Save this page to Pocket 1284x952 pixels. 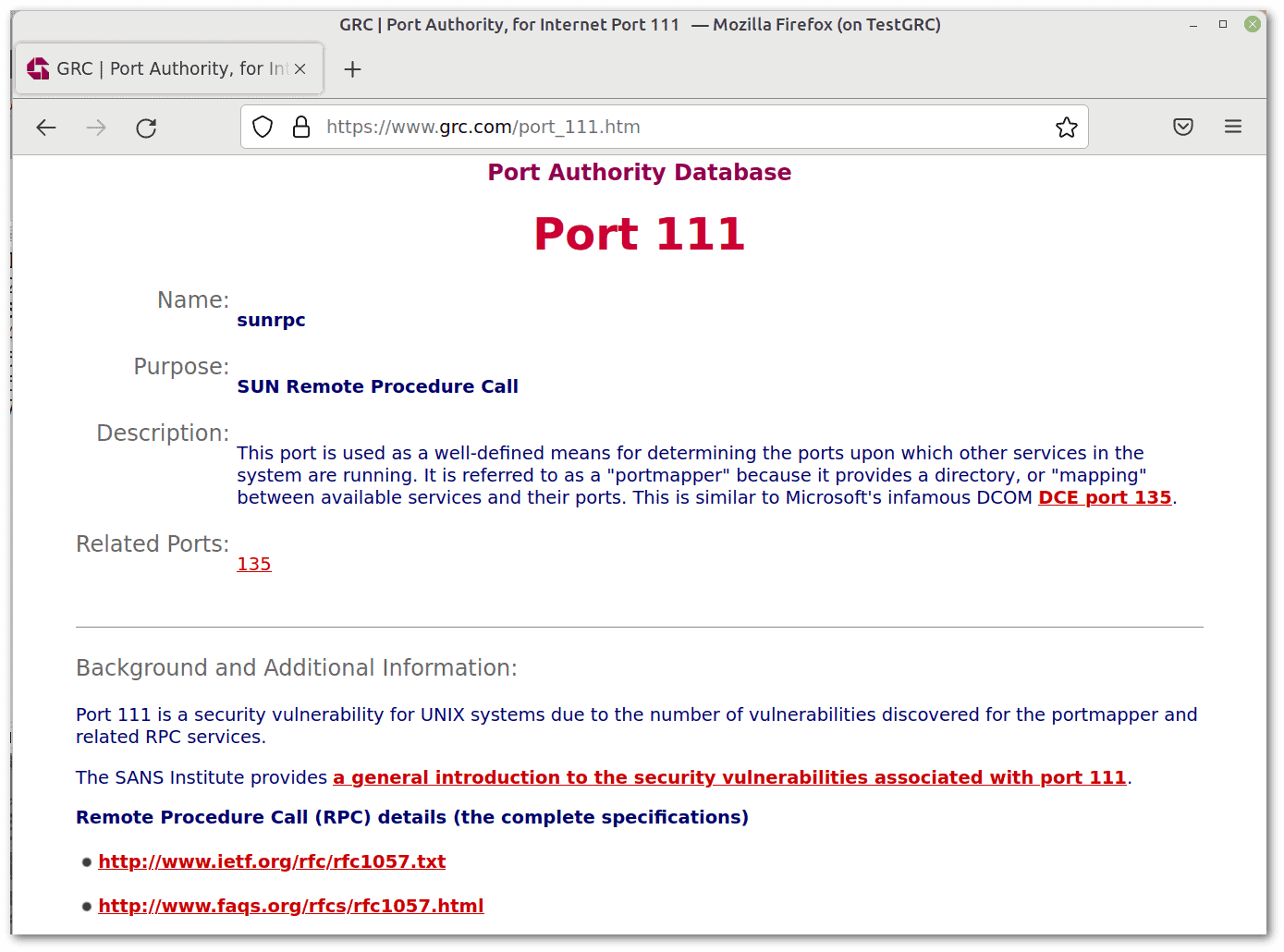click(1183, 127)
